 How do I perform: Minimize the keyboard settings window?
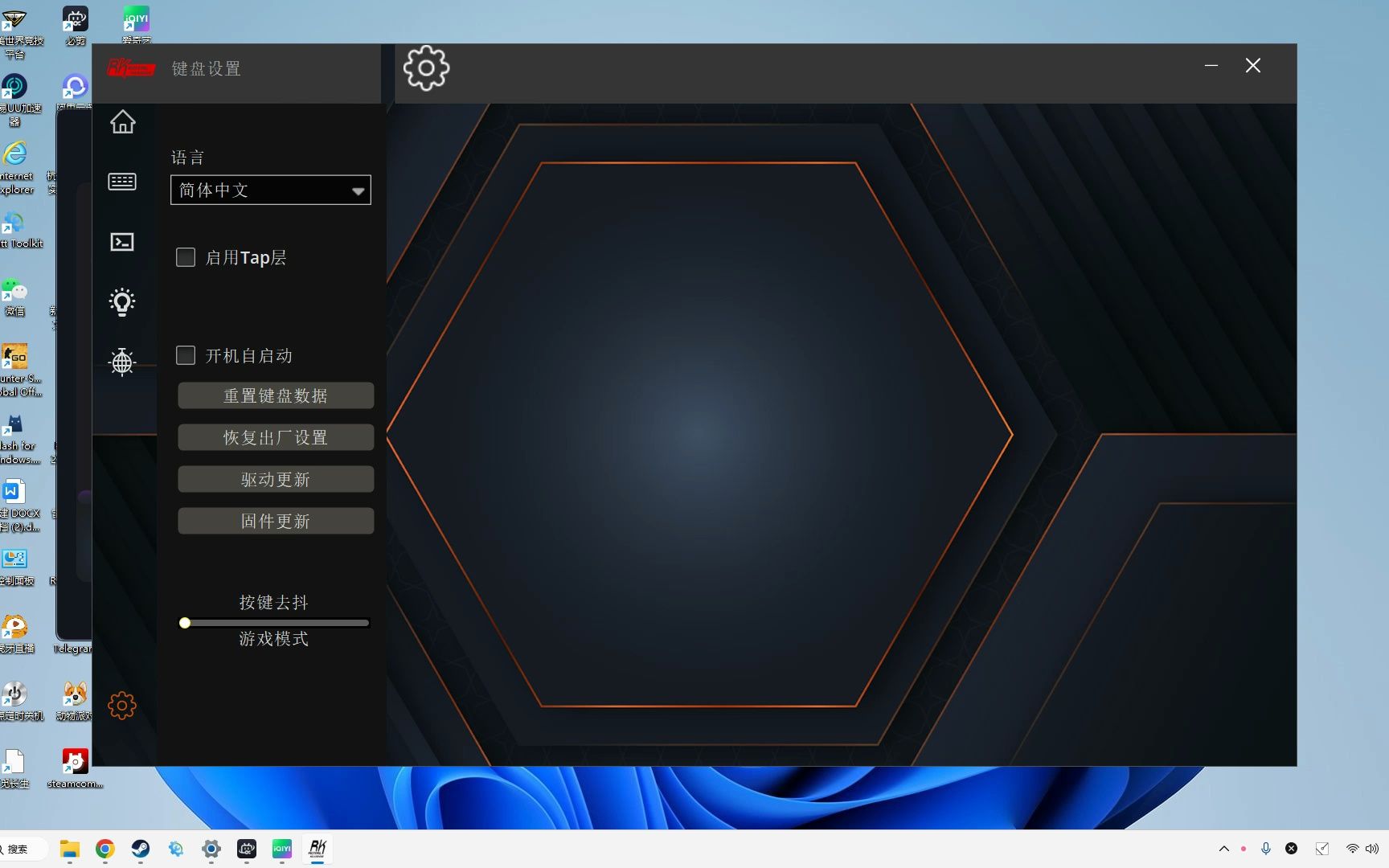[x=1211, y=66]
